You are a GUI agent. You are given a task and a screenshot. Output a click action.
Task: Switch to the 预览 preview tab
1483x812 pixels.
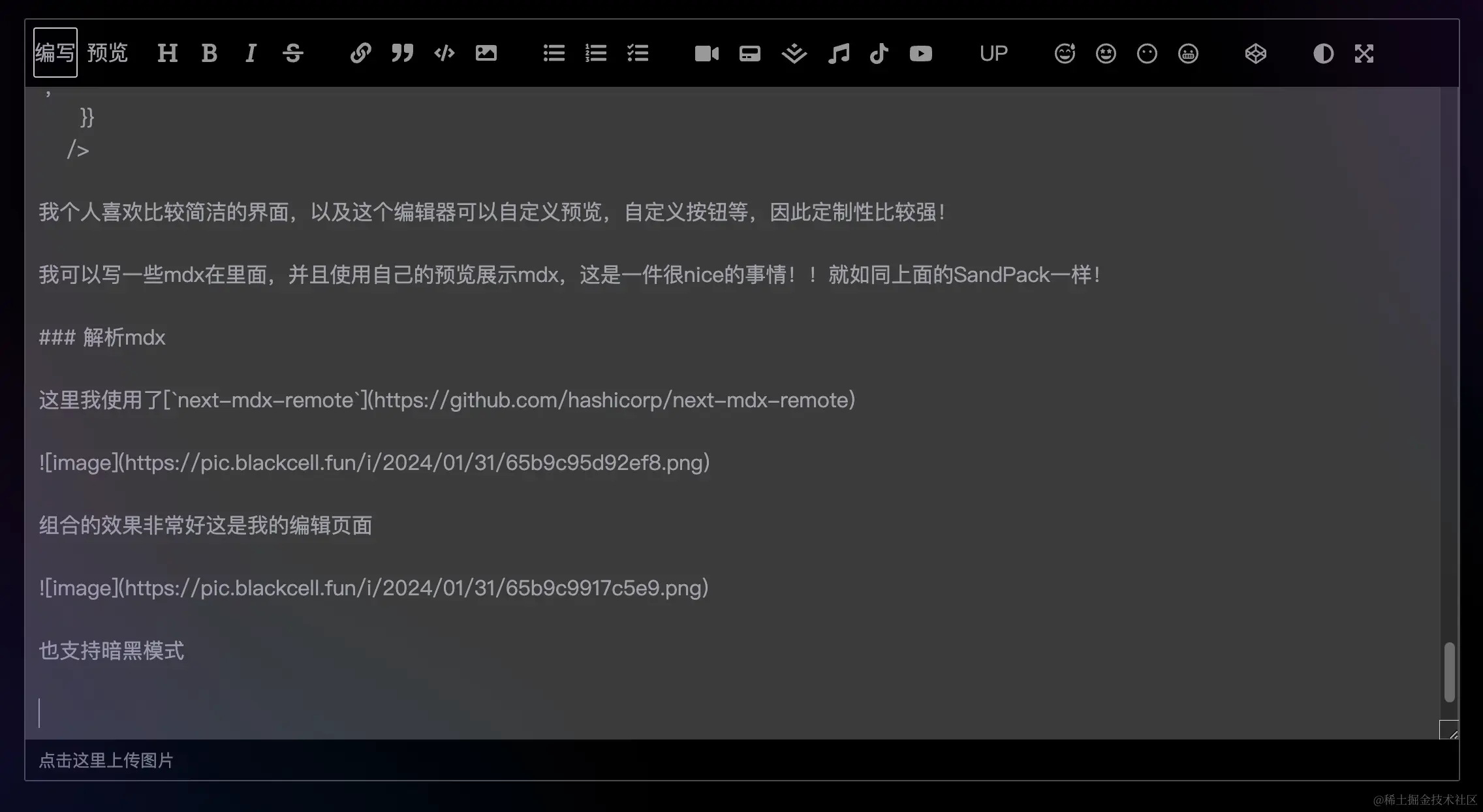pos(107,53)
